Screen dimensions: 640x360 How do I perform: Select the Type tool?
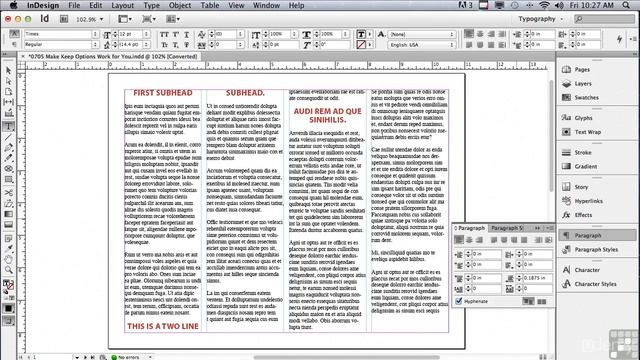(x=9, y=127)
